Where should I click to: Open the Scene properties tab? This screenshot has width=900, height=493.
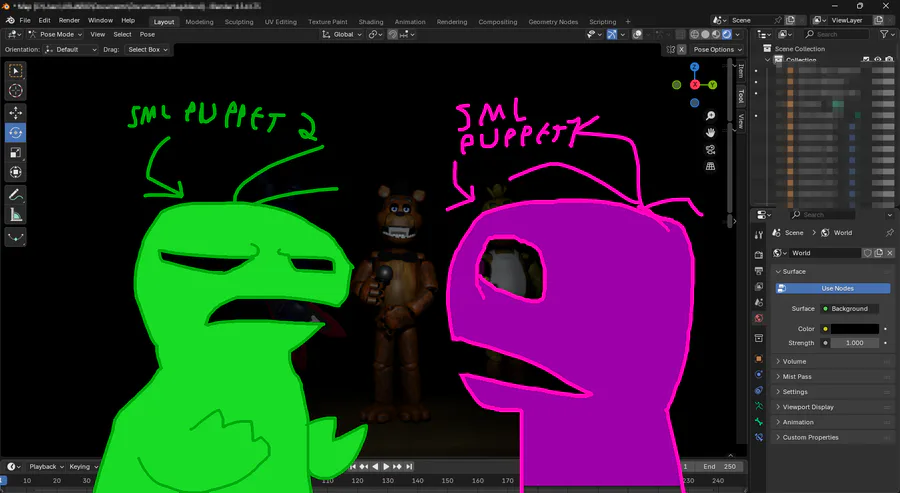tap(759, 302)
